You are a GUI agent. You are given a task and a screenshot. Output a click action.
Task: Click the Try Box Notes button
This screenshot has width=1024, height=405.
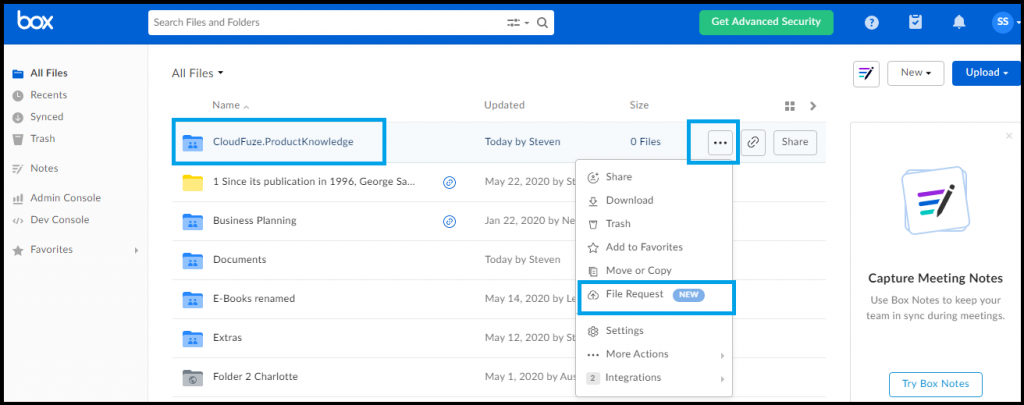(x=935, y=384)
